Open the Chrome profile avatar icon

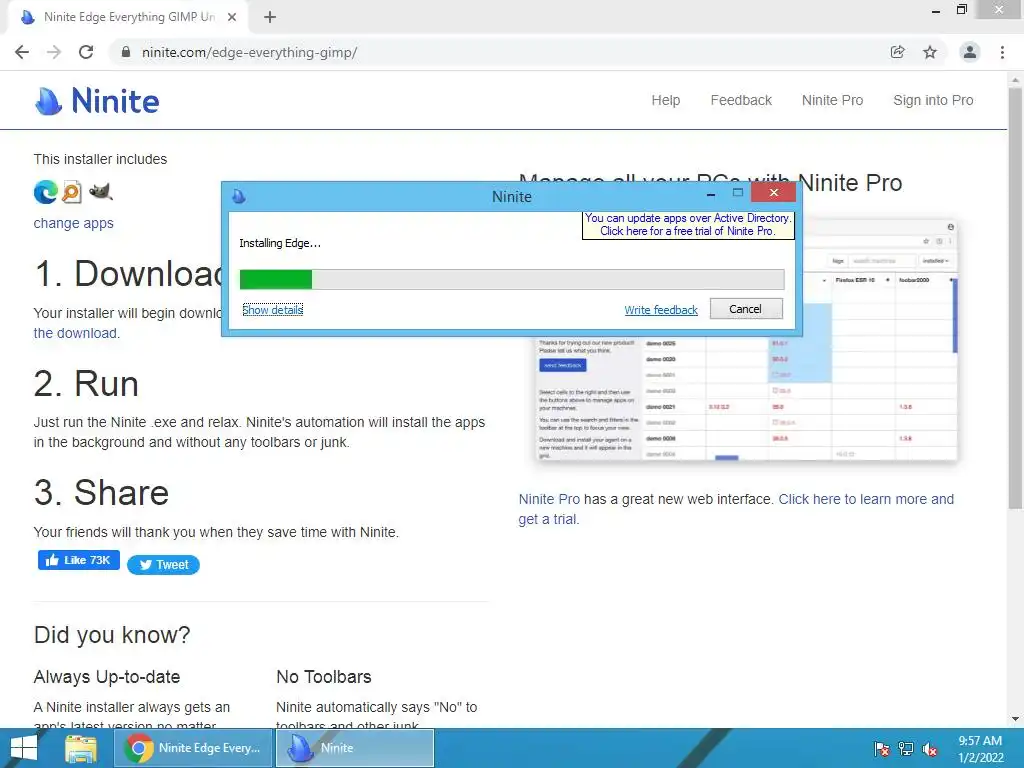970,52
